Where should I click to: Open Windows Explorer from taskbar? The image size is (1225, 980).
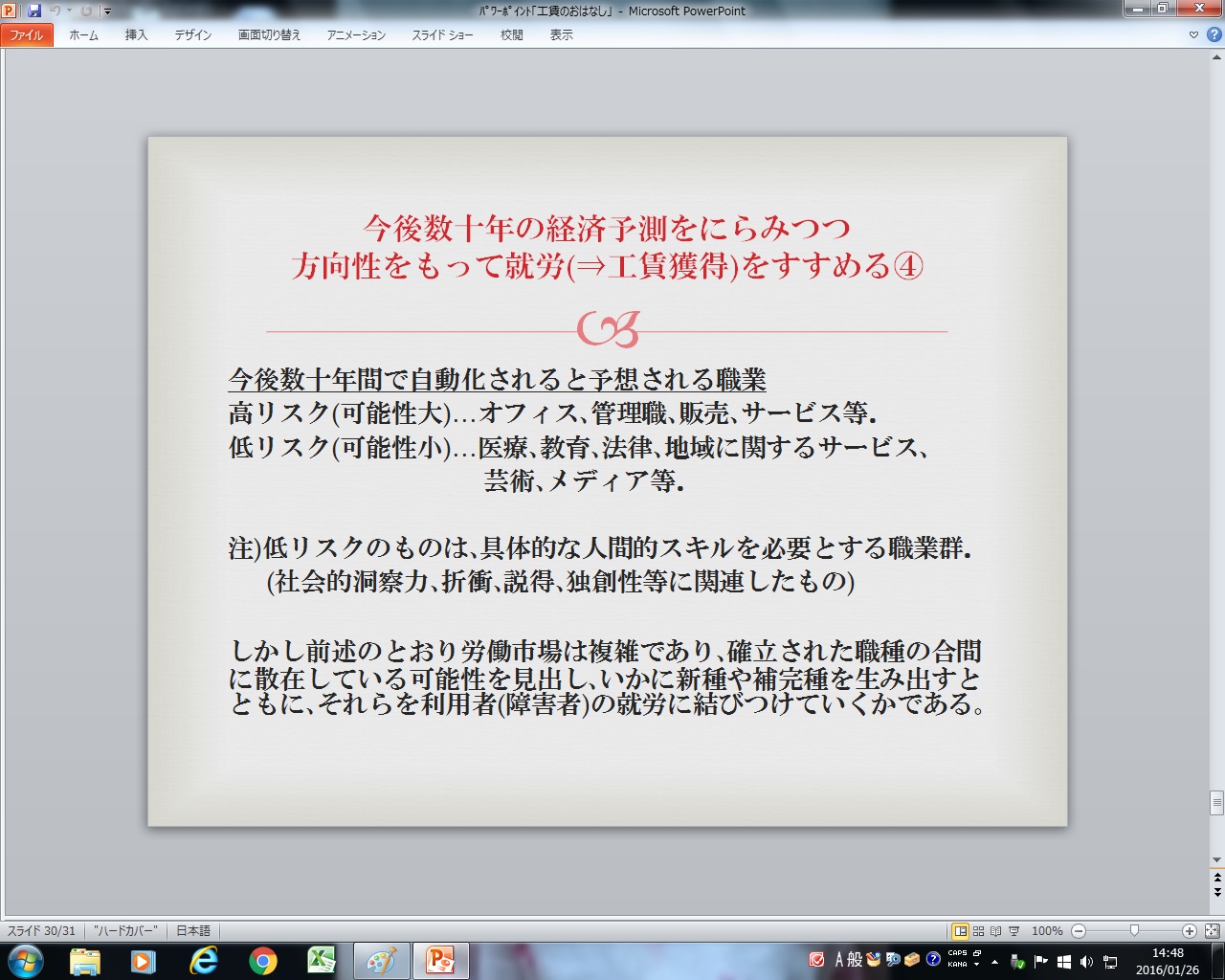click(x=85, y=960)
